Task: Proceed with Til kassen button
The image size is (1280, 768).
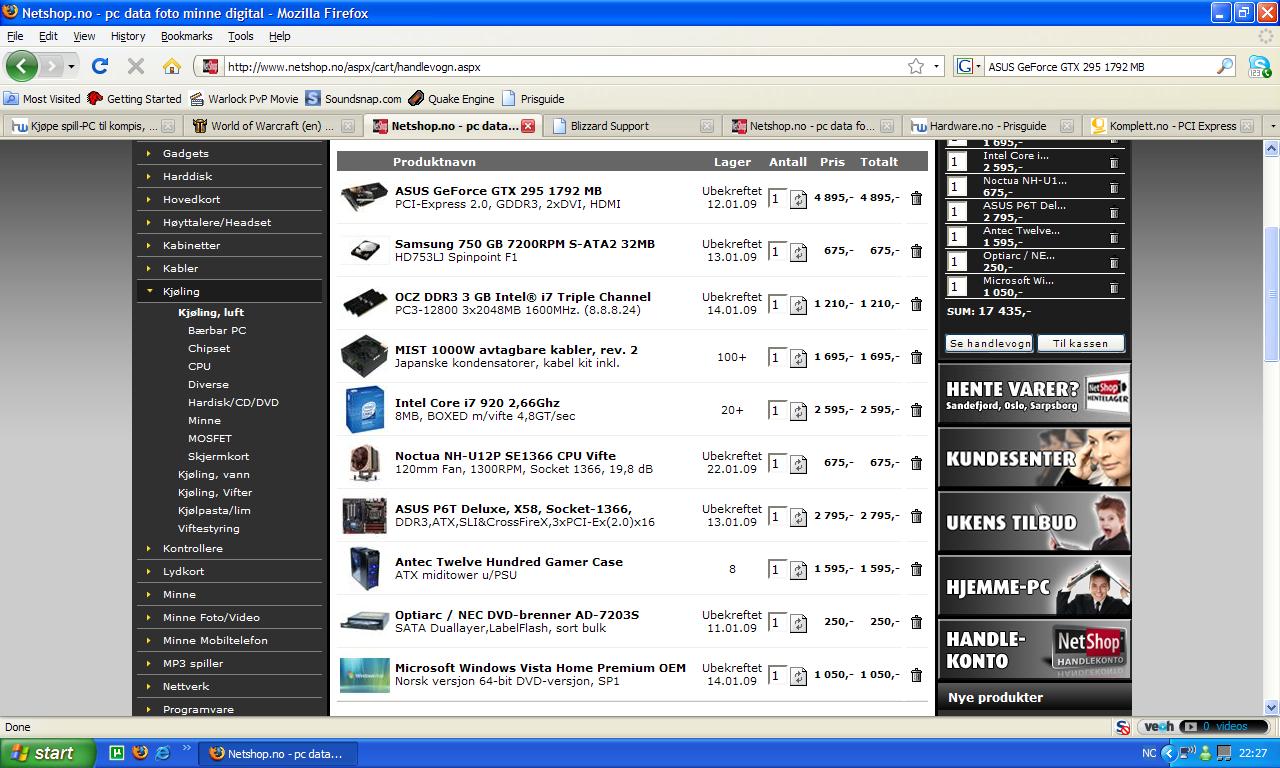Action: 1080,343
